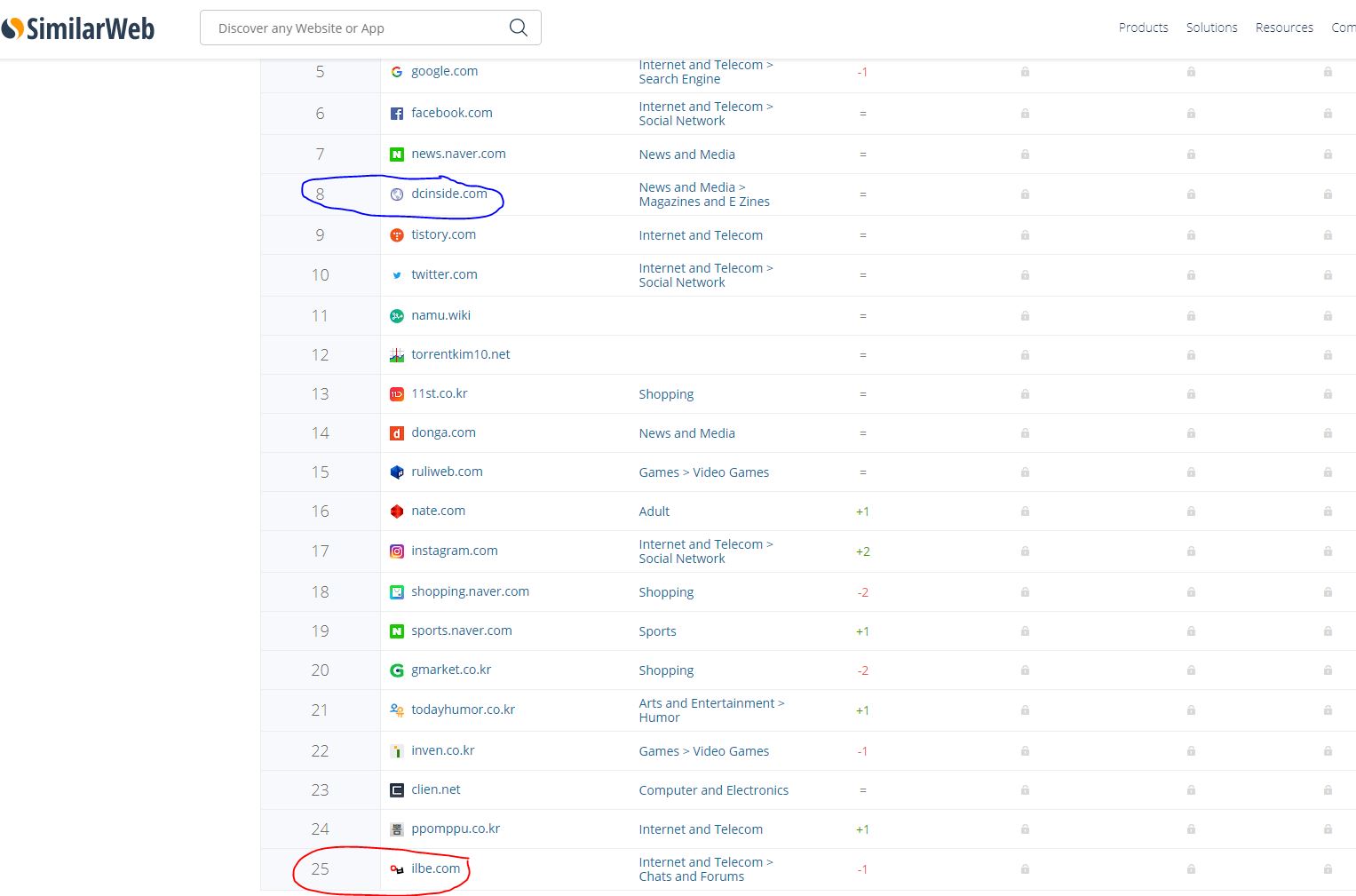Screen dimensions: 1356x896
Task: Click the twitter.com bird icon
Action: 397,275
